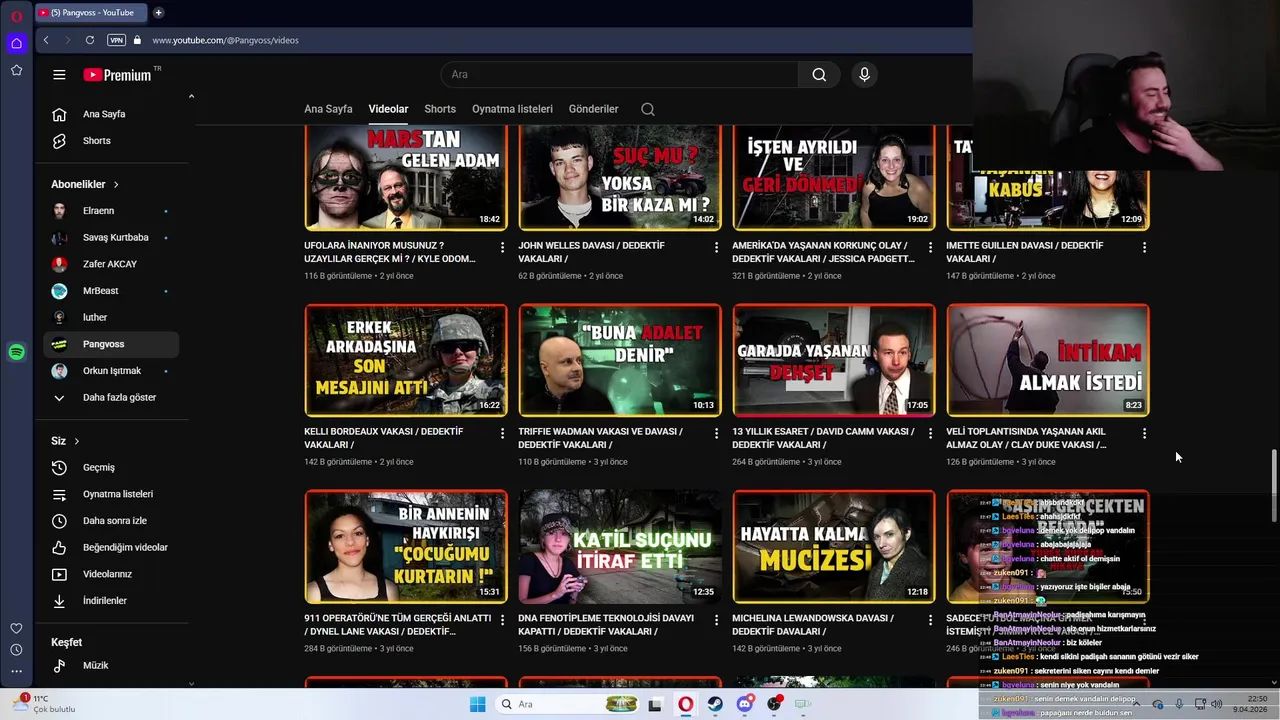Image resolution: width=1280 pixels, height=720 pixels.
Task: Open more options for DNA Fenotipleme video
Action: [716, 620]
